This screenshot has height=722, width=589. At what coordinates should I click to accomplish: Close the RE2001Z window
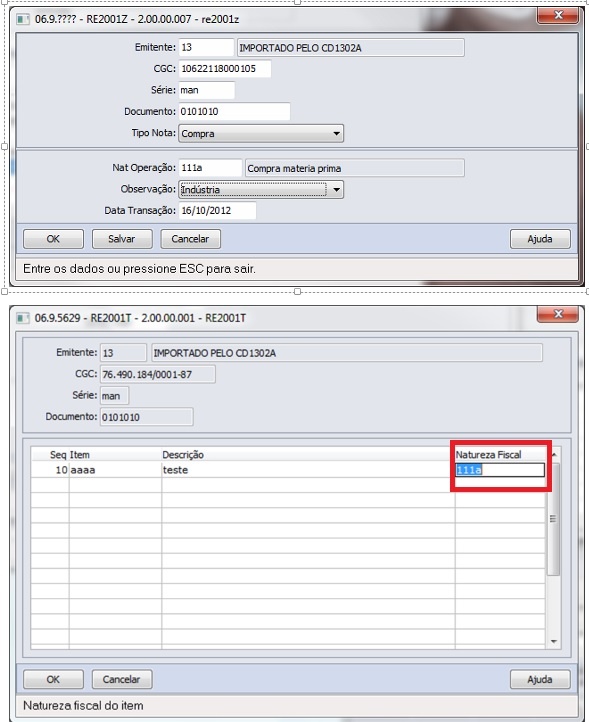pos(558,15)
